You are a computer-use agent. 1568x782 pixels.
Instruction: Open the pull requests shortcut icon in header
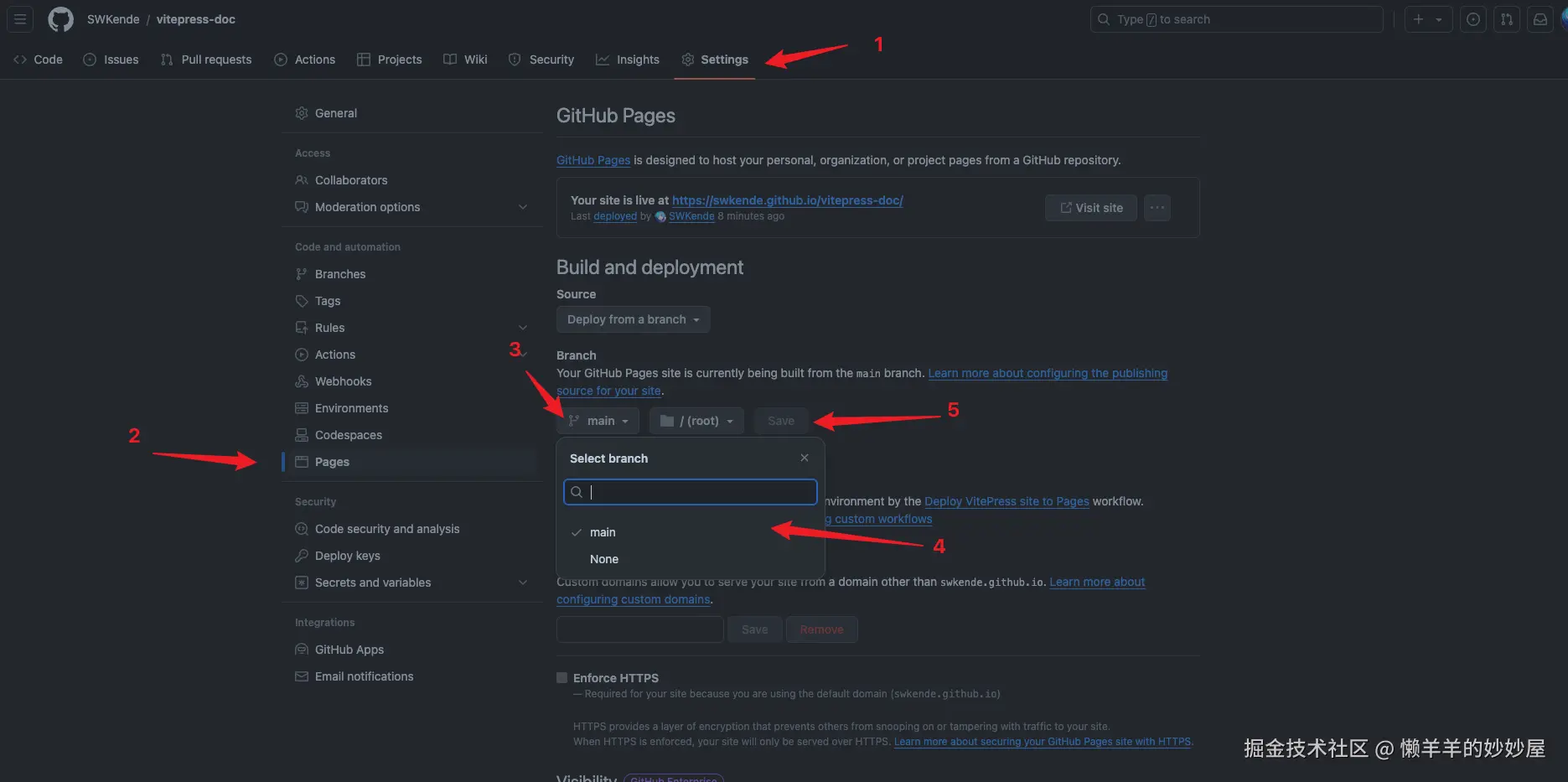tap(1507, 19)
